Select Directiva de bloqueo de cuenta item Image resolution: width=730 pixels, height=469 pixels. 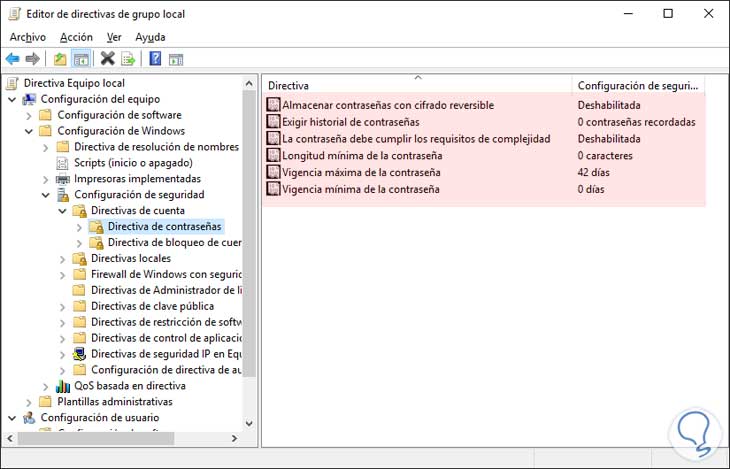tap(174, 242)
